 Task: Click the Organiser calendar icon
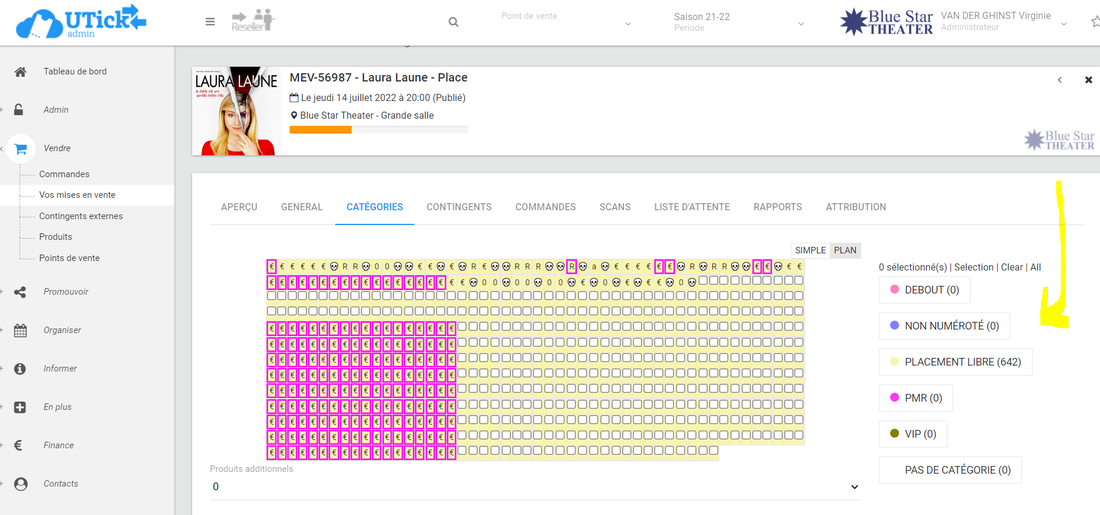pyautogui.click(x=20, y=330)
